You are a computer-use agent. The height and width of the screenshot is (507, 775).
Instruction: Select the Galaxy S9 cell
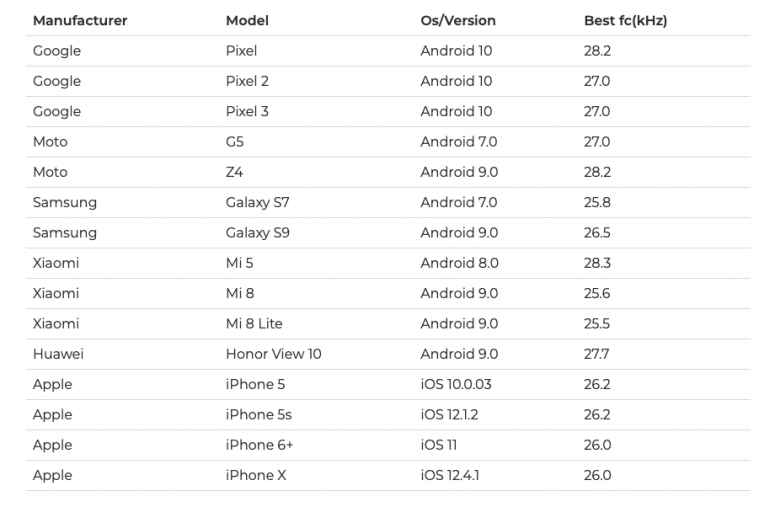[258, 233]
